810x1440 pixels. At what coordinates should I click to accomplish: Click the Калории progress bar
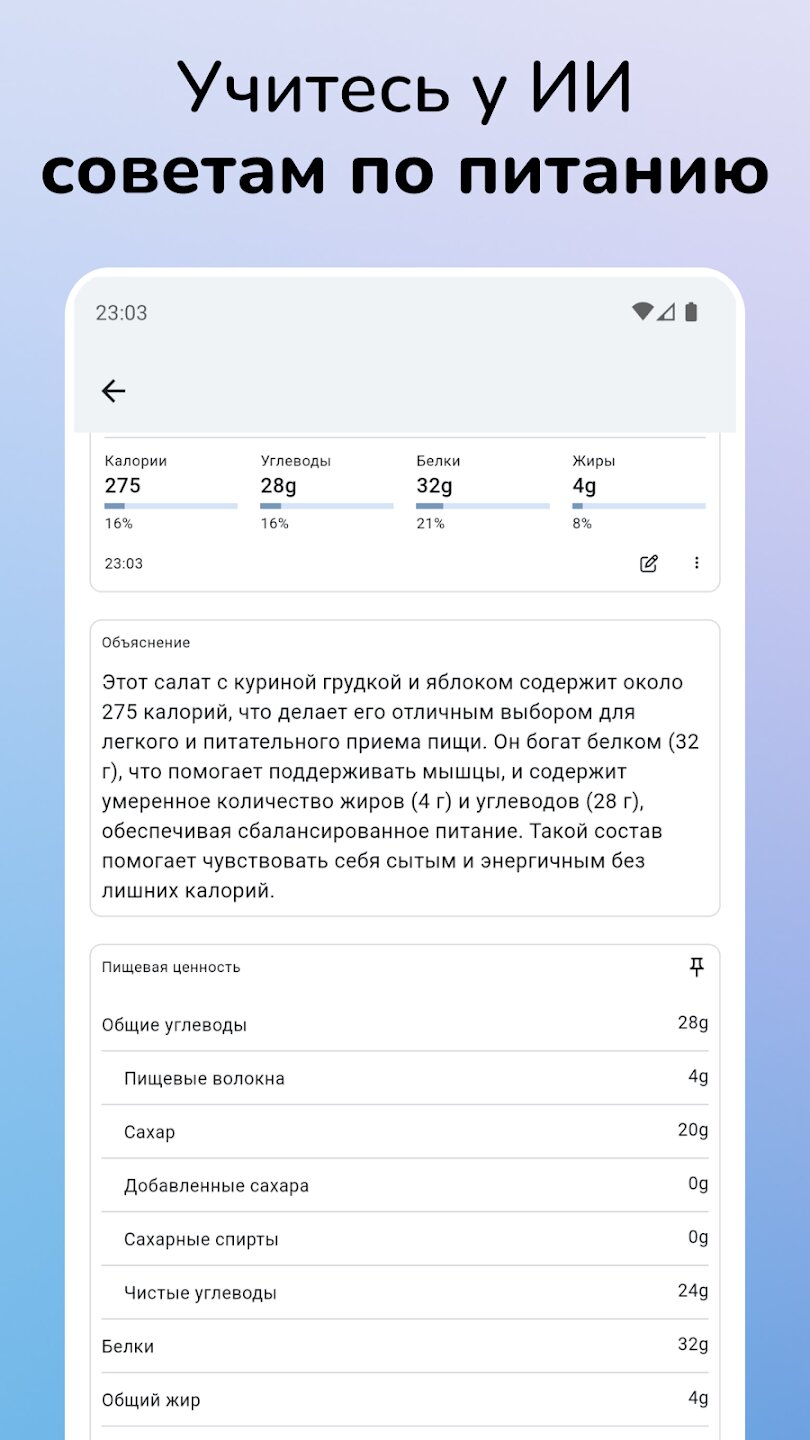click(x=171, y=506)
